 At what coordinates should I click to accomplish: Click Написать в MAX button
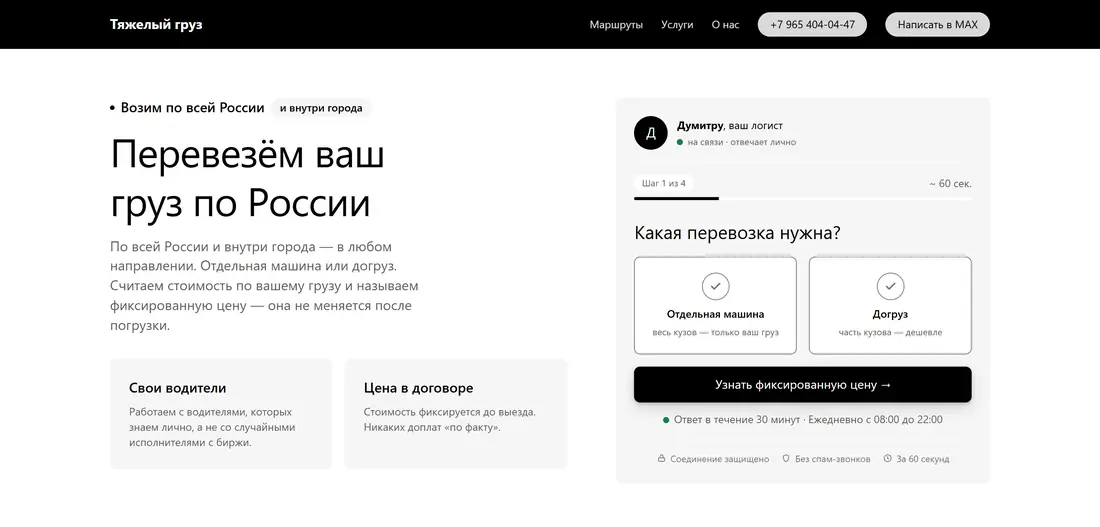pos(937,25)
